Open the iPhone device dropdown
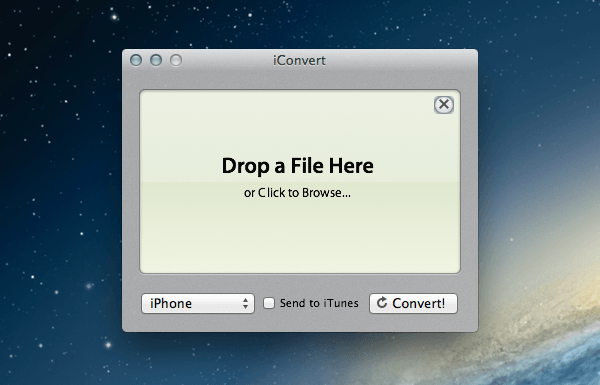The width and height of the screenshot is (600, 385). coord(198,303)
